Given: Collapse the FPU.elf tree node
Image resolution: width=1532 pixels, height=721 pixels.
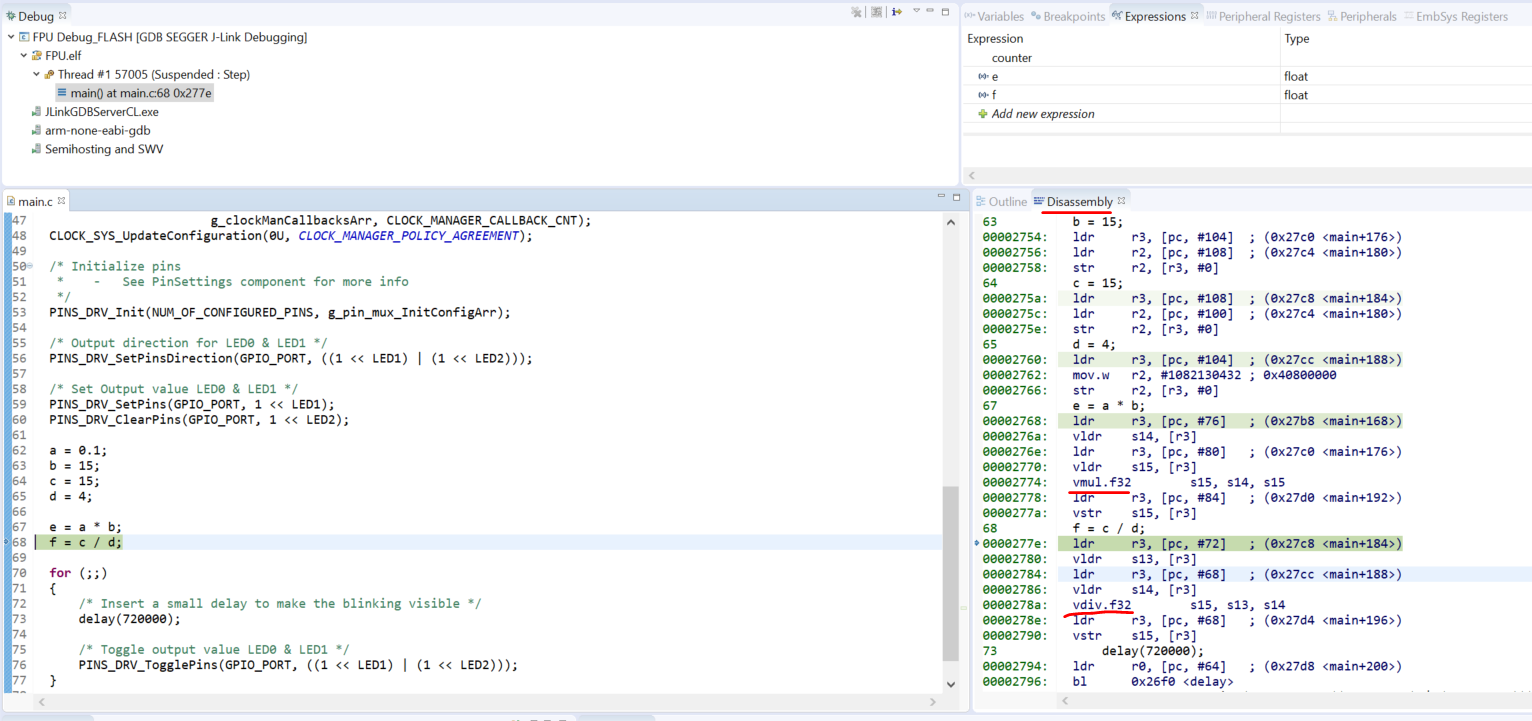Looking at the screenshot, I should [22, 55].
